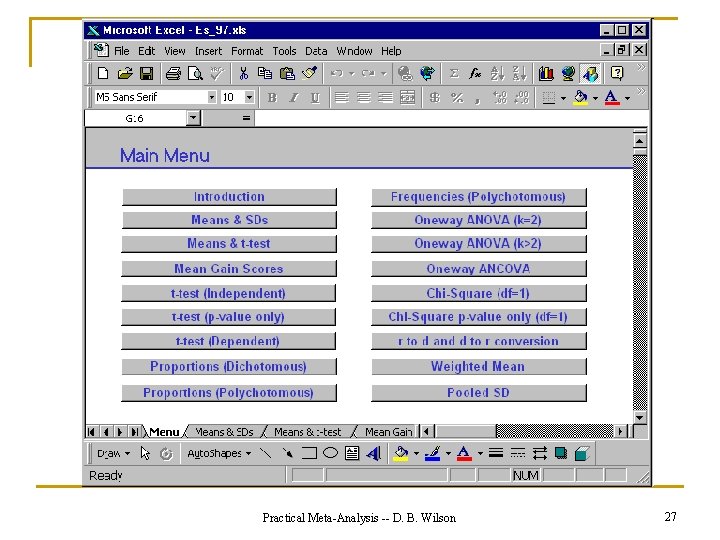Click the Introduction button
The width and height of the screenshot is (720, 540).
[229, 197]
